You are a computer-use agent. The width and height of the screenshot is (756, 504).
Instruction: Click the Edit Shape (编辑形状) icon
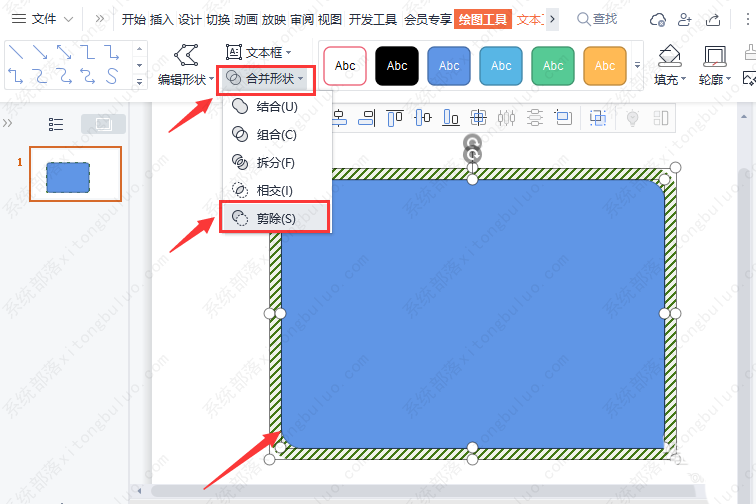click(185, 55)
